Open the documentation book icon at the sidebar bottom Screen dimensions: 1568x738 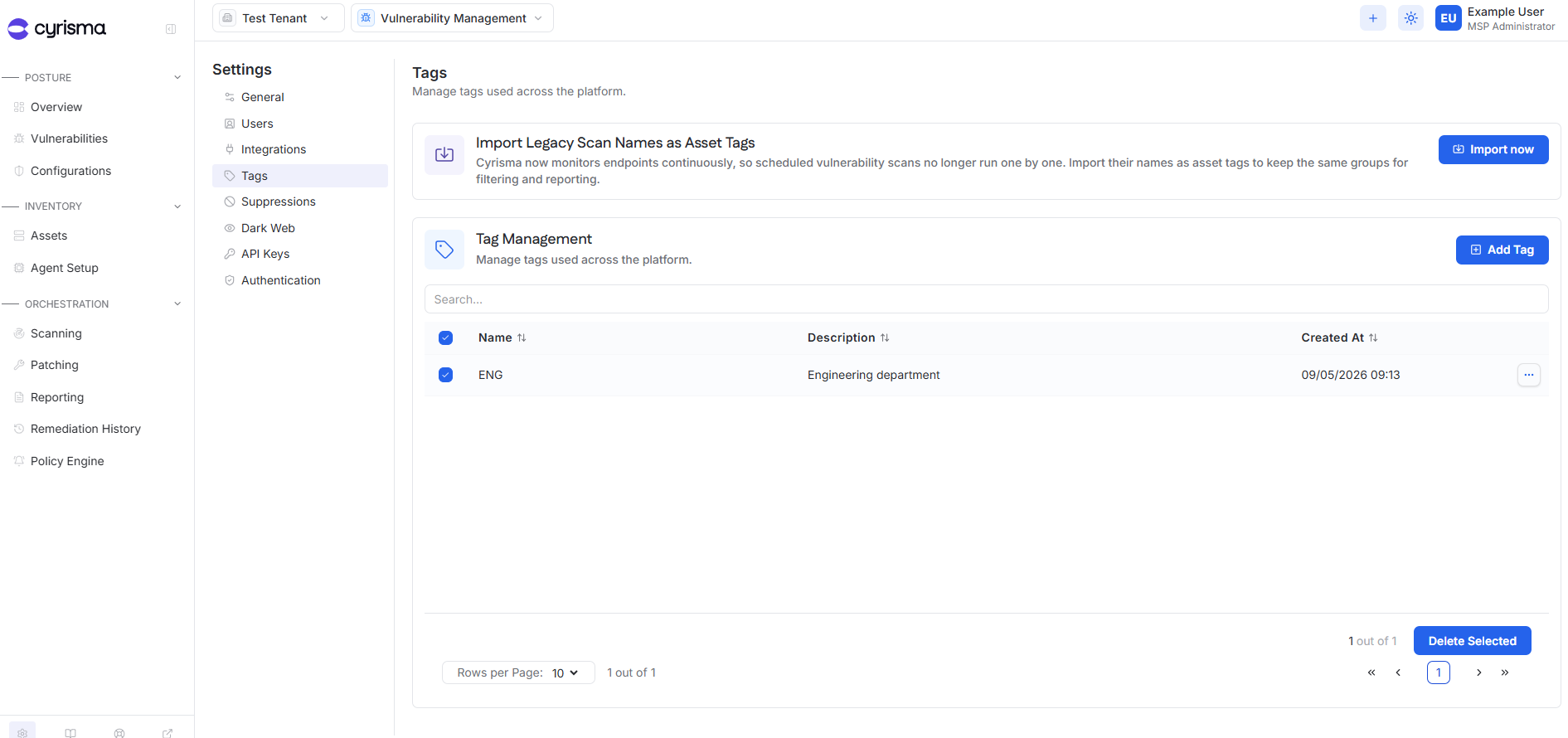point(70,733)
